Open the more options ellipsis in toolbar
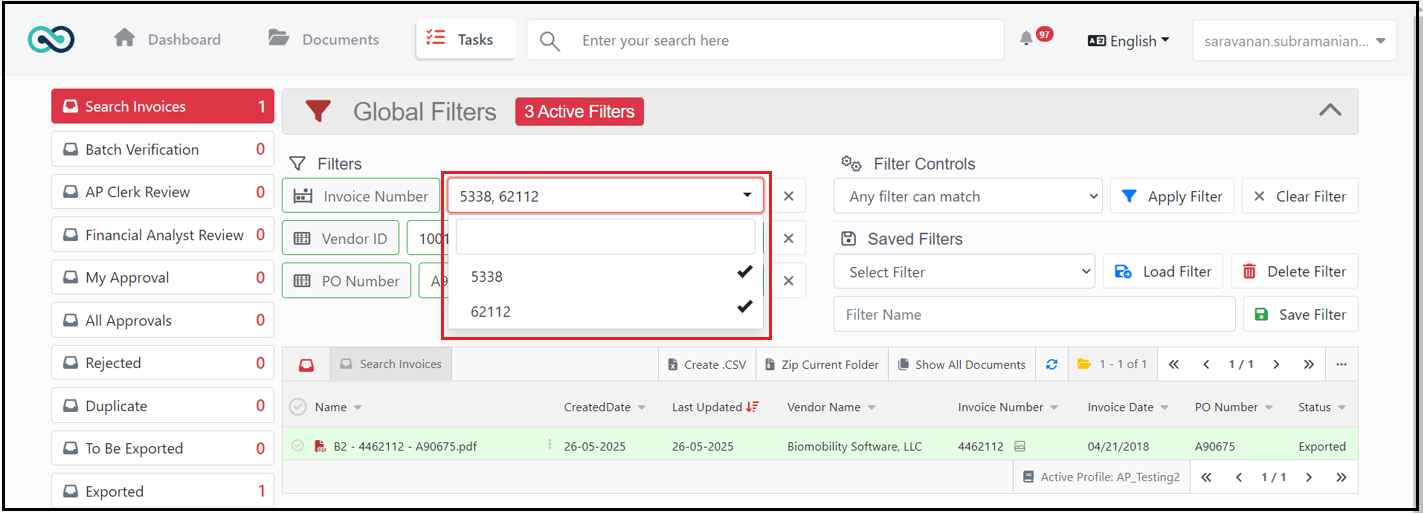This screenshot has width=1423, height=514. 1341,364
